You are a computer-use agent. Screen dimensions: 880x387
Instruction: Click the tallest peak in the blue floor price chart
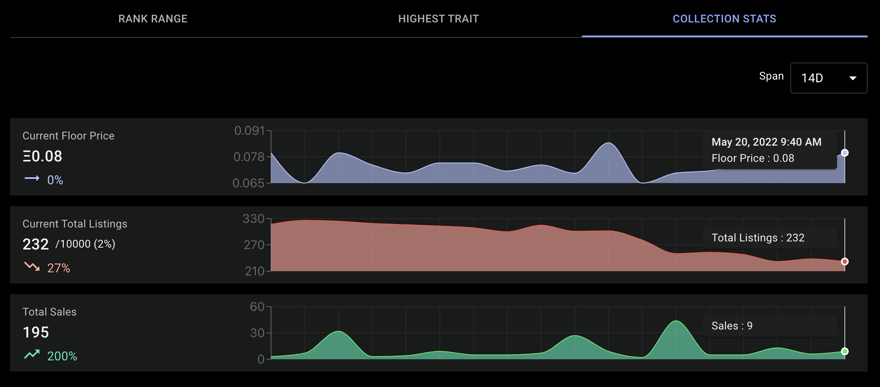pos(609,144)
